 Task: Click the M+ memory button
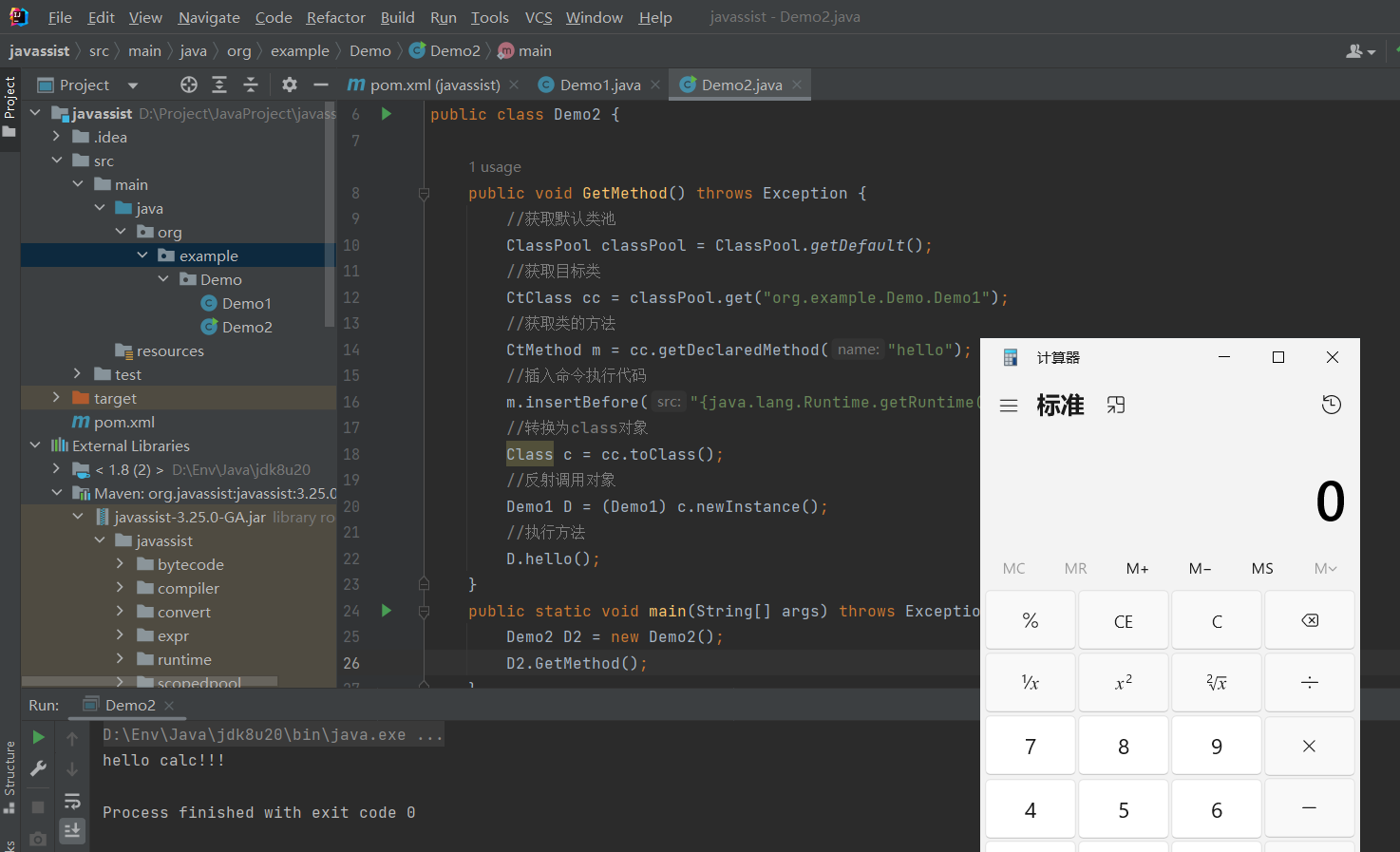coord(1138,568)
